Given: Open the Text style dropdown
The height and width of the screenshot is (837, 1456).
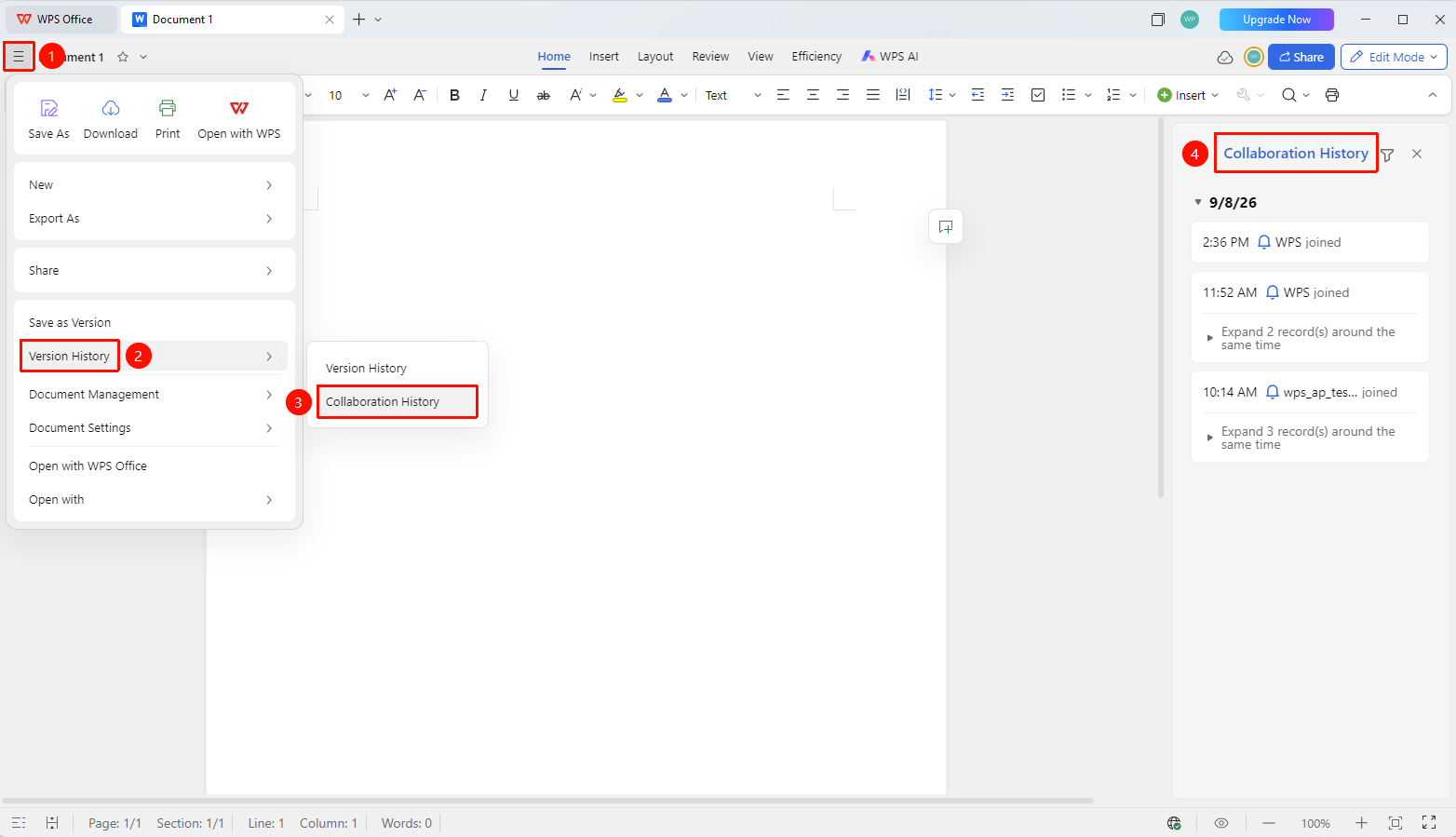Looking at the screenshot, I should (x=757, y=95).
